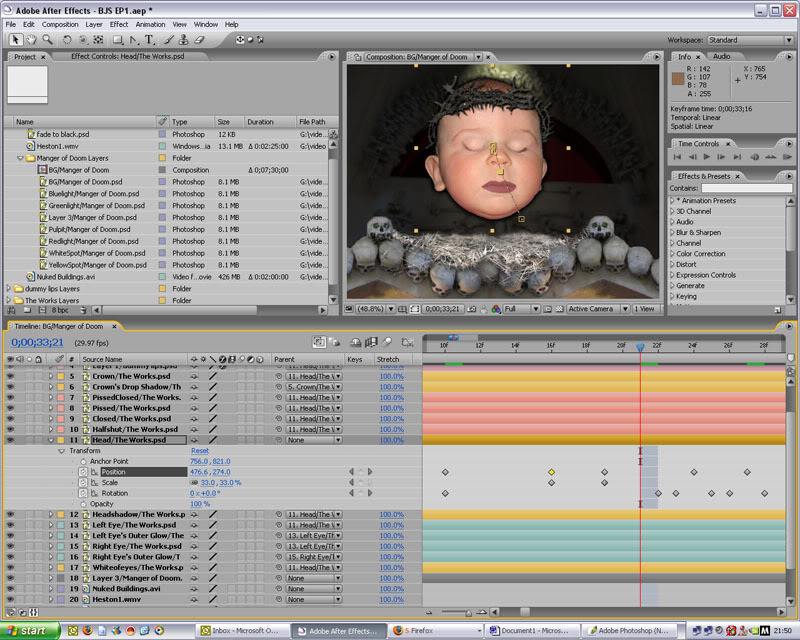800x640 pixels.
Task: Click the local axis mode icon
Action: (240, 39)
